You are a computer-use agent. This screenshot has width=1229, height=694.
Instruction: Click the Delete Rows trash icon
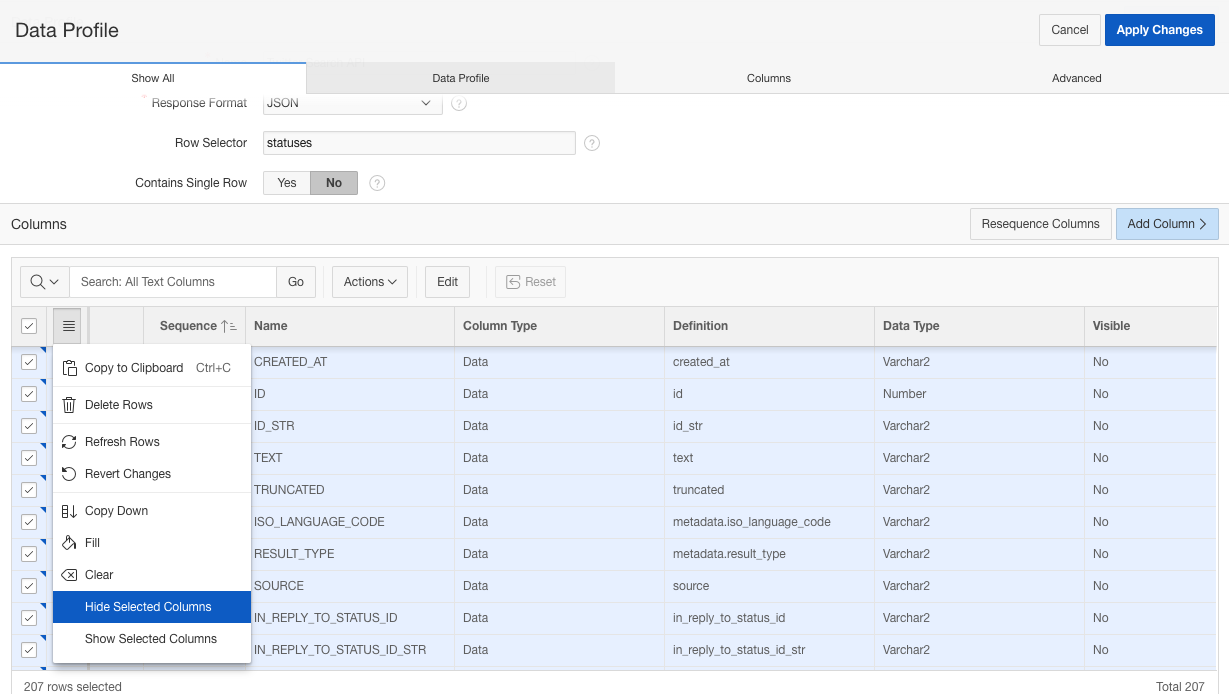pos(69,405)
